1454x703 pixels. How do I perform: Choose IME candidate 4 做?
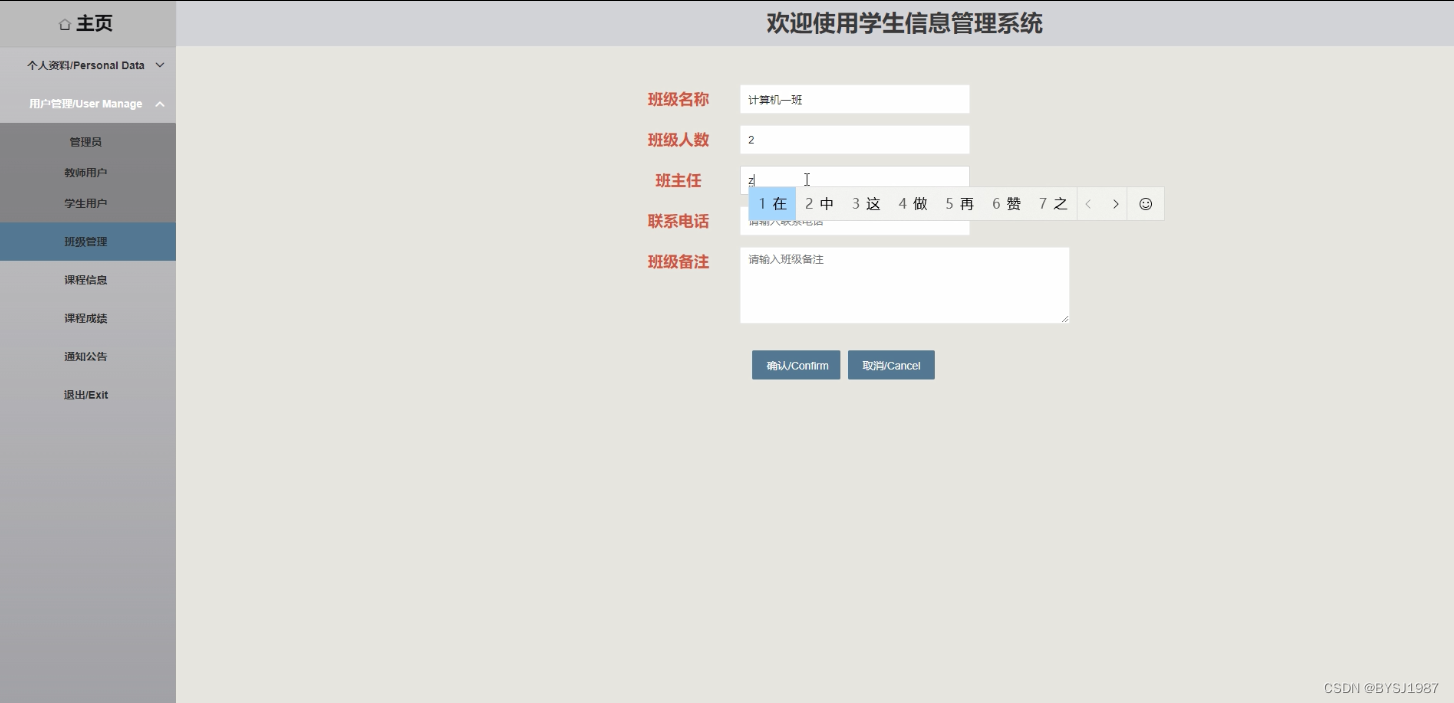pos(913,204)
